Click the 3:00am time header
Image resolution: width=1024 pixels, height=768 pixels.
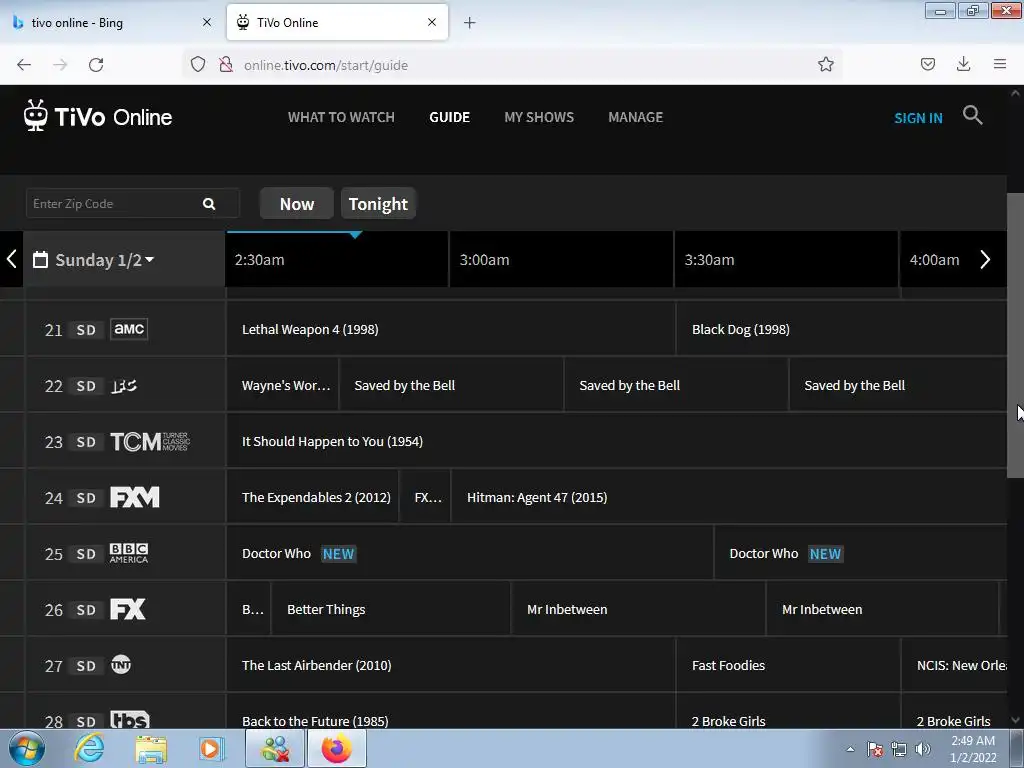(x=561, y=259)
